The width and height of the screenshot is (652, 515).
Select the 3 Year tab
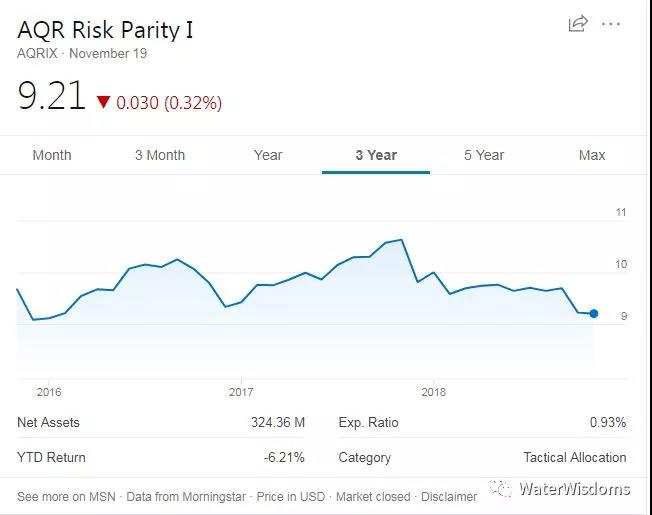376,155
